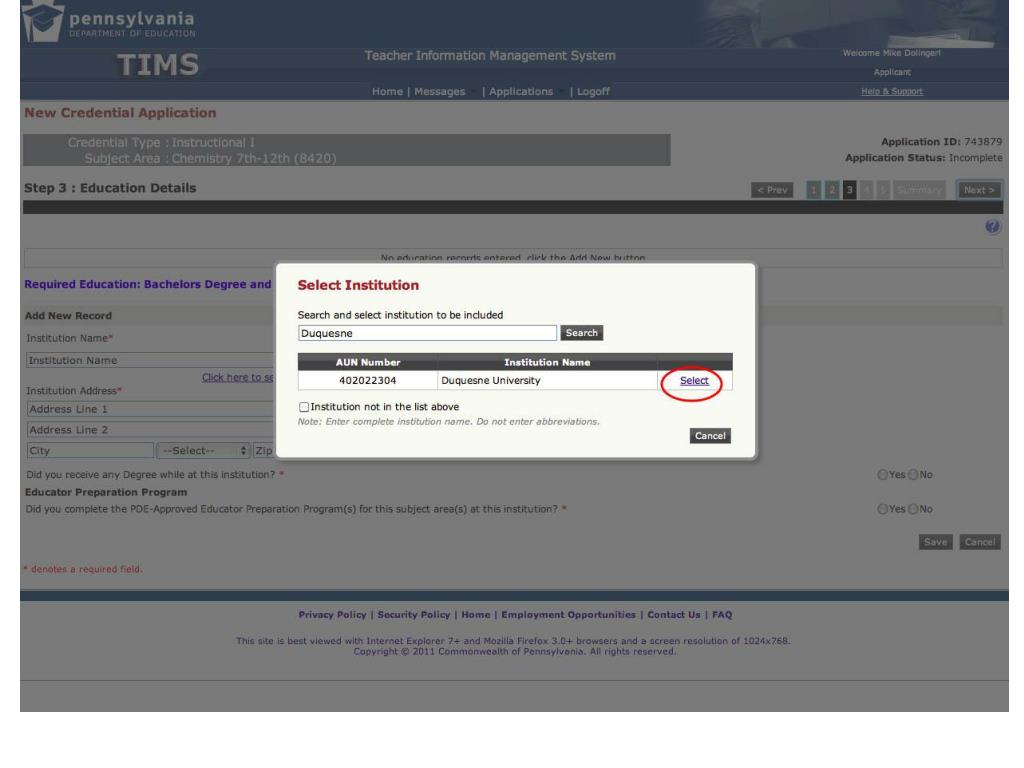Click the institution search text field
This screenshot has width=1024, height=768.
(427, 333)
